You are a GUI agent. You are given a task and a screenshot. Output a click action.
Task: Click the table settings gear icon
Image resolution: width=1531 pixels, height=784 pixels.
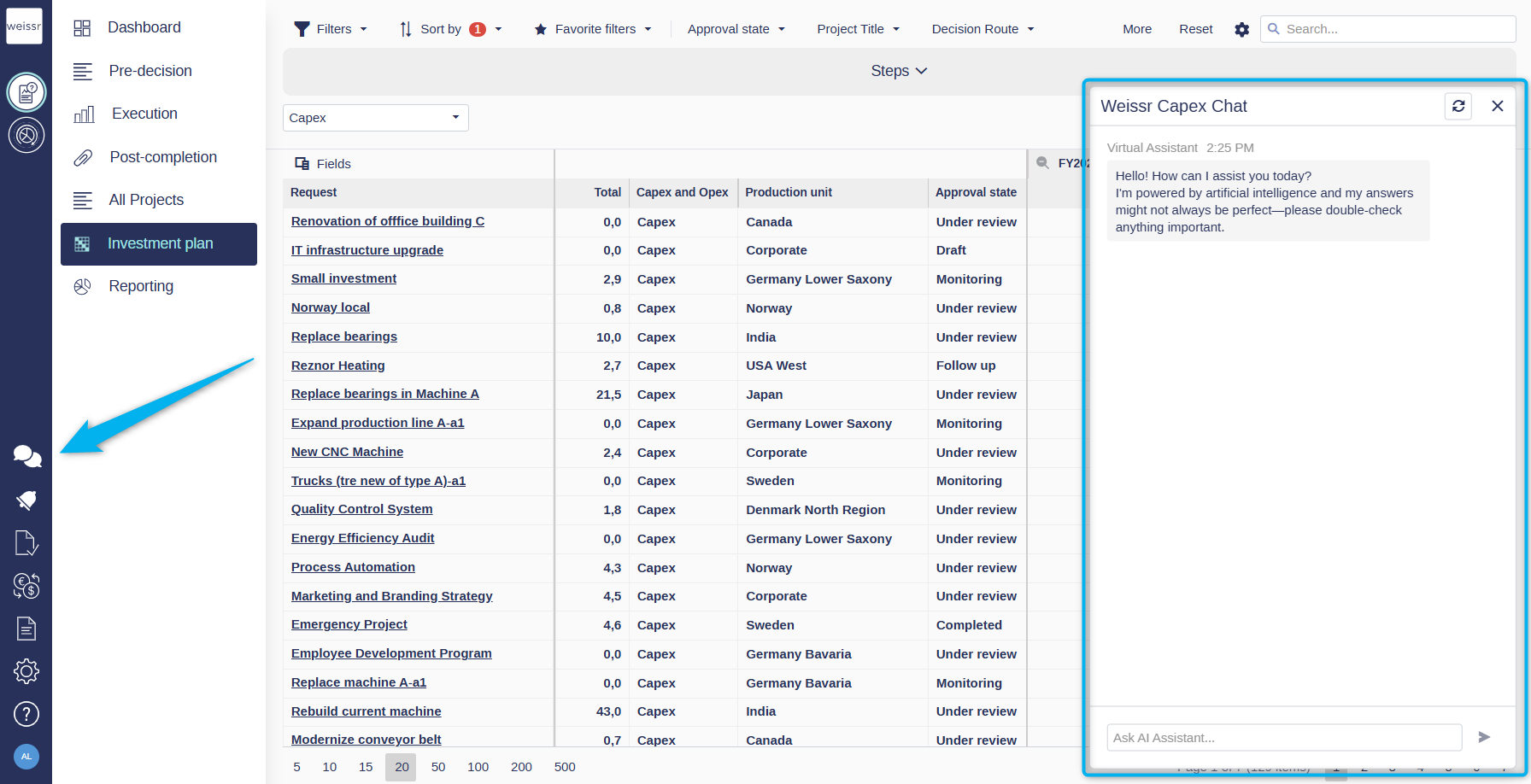(x=1241, y=29)
